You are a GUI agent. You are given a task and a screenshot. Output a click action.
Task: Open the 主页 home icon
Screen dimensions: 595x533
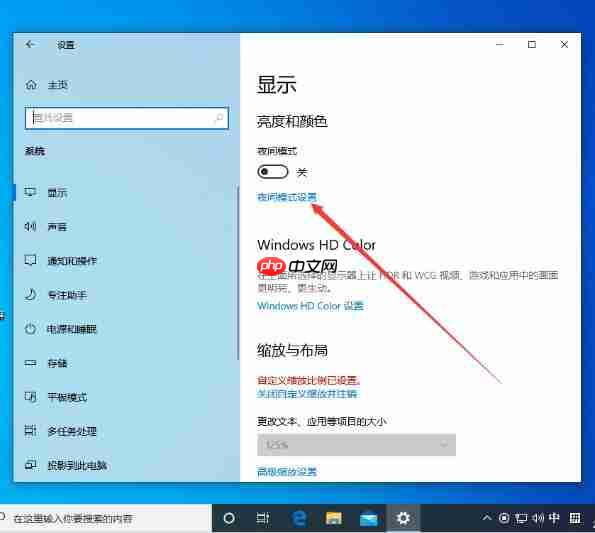[x=31, y=85]
